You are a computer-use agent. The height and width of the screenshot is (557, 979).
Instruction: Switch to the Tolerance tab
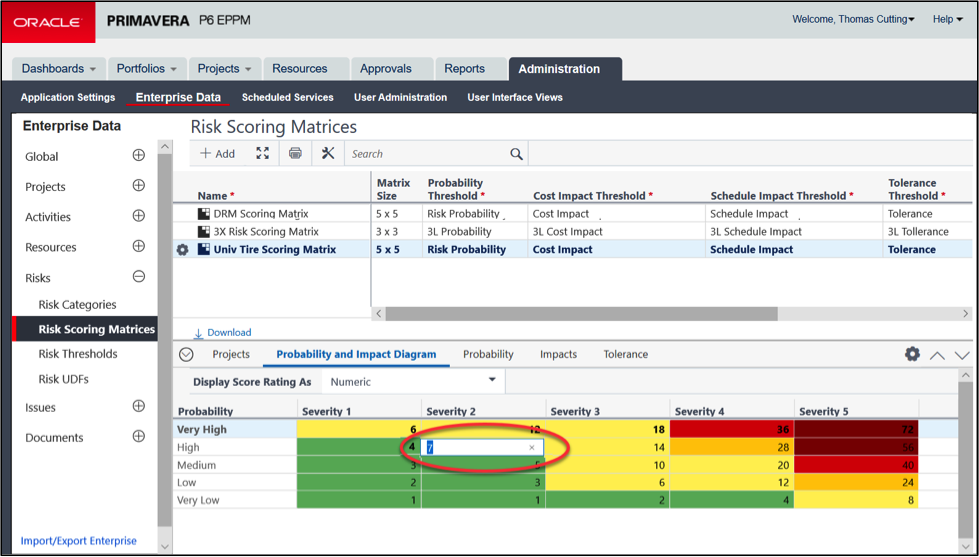coord(626,354)
